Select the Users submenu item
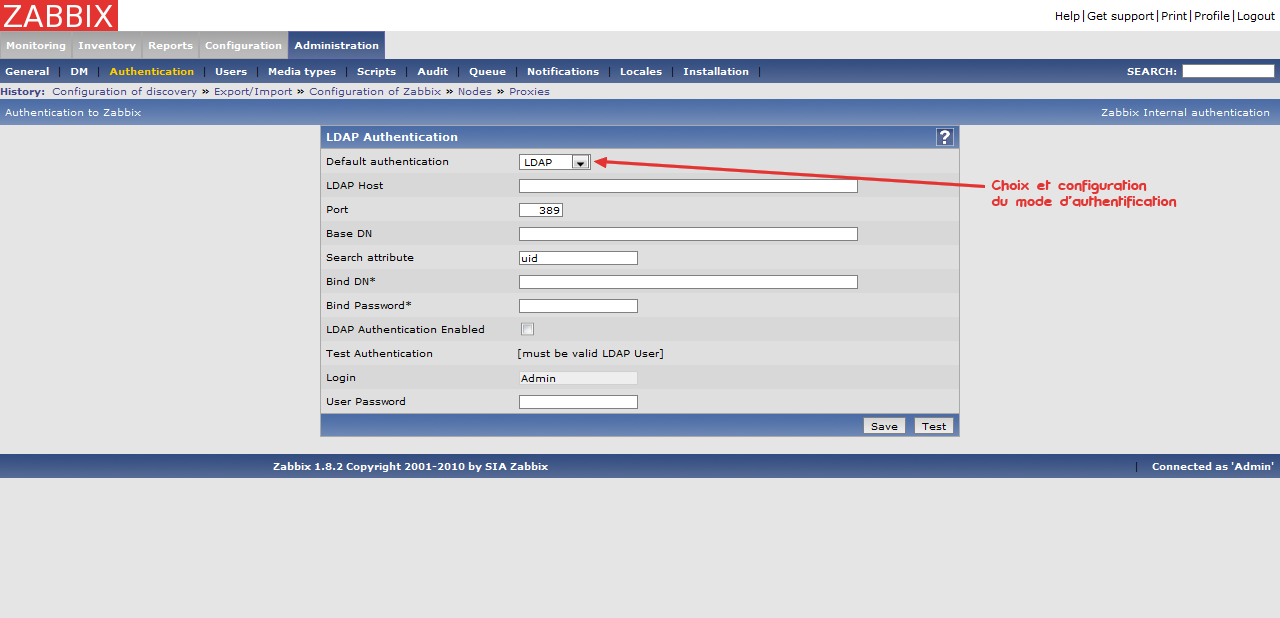Screen dimensions: 1280x618 [231, 72]
